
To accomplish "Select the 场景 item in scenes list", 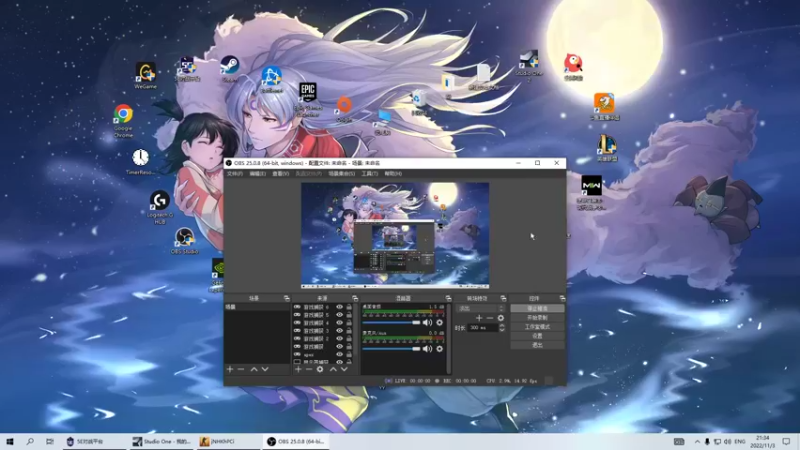I will tap(257, 307).
